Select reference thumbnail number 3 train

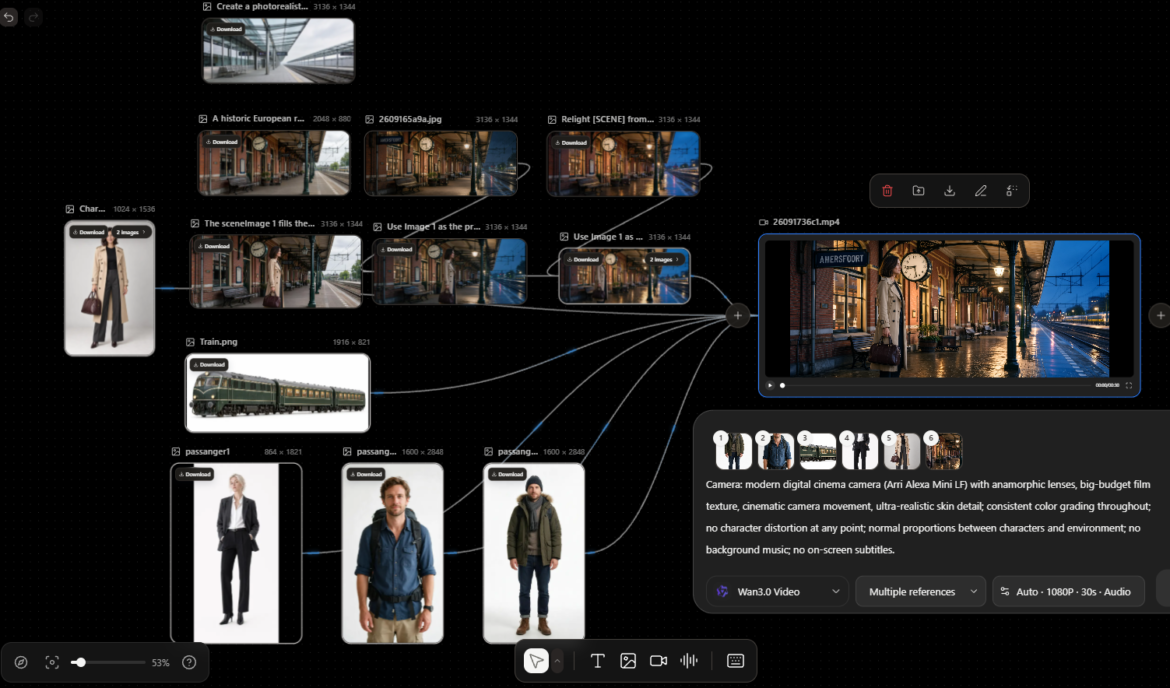coord(817,451)
